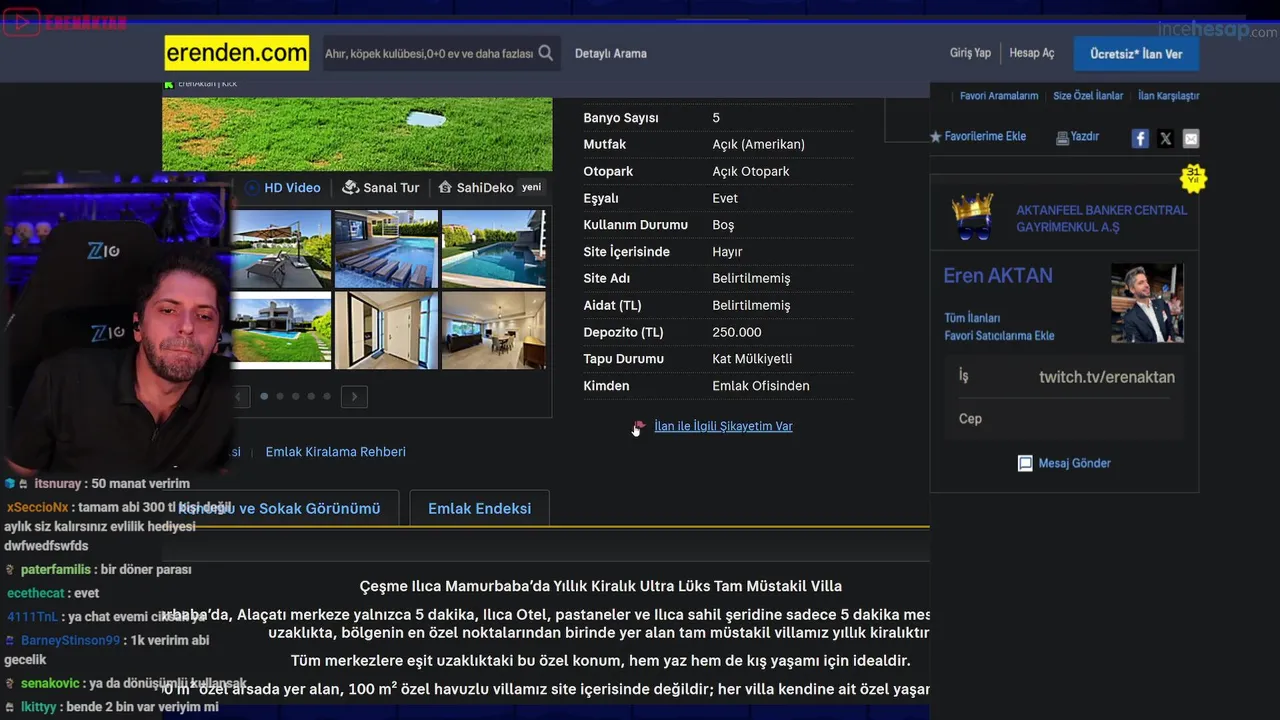The image size is (1280, 720).
Task: Select the third gallery pagination dot
Action: (x=295, y=397)
